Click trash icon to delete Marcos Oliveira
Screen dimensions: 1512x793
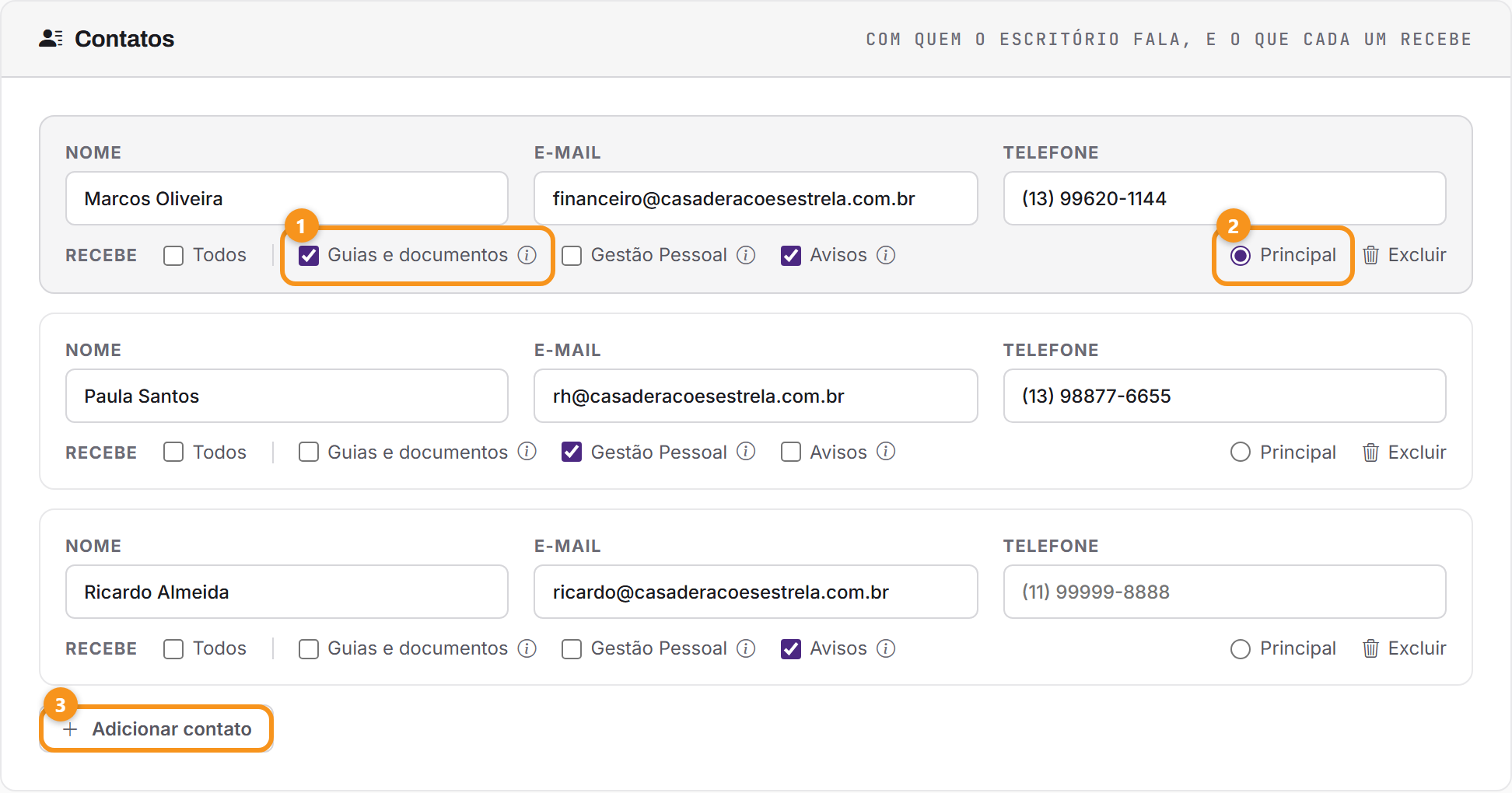click(1370, 255)
